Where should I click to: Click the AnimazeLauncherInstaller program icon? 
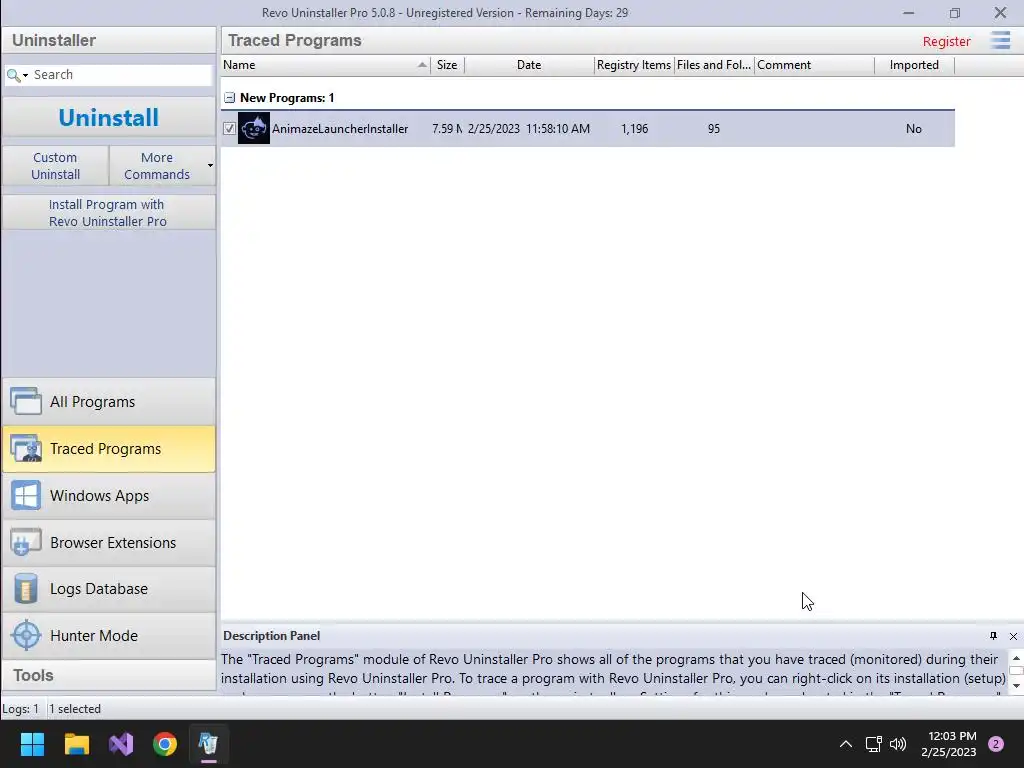(253, 129)
